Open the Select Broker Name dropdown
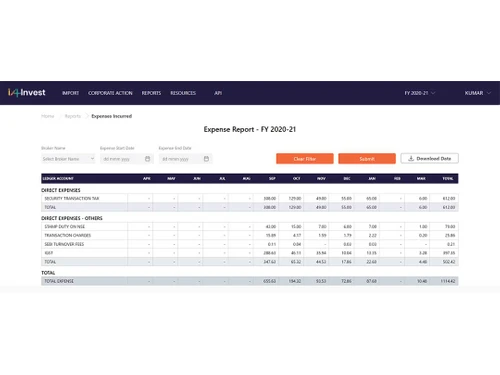Viewport: 500px width, 375px height. [x=68, y=159]
